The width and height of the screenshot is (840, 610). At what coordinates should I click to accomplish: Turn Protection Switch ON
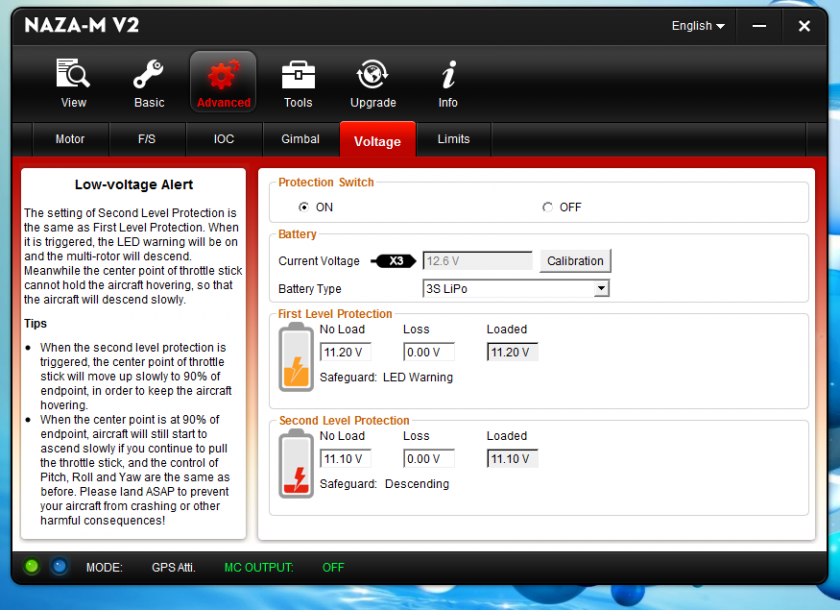[304, 207]
